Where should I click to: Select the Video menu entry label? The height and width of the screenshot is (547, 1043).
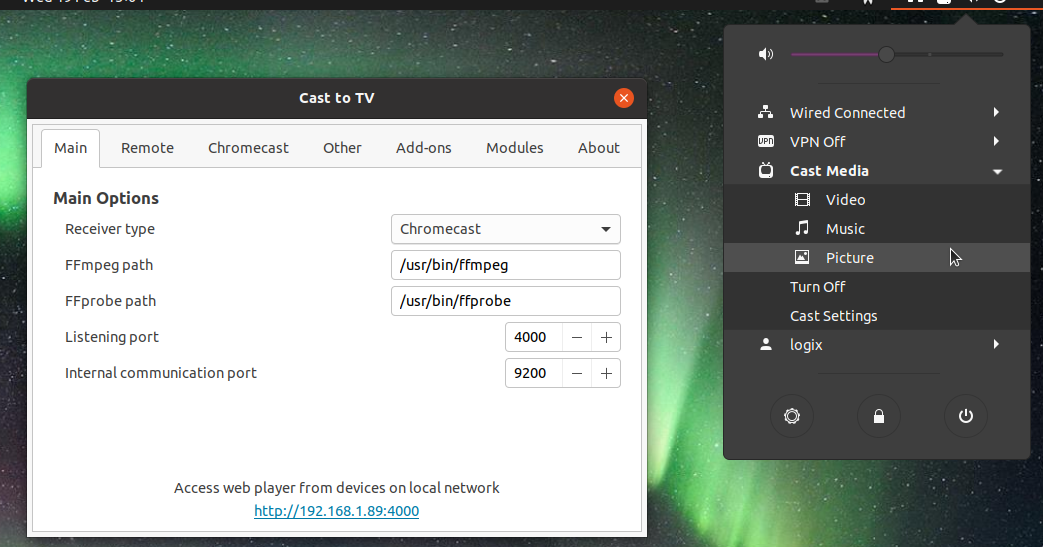pos(845,200)
